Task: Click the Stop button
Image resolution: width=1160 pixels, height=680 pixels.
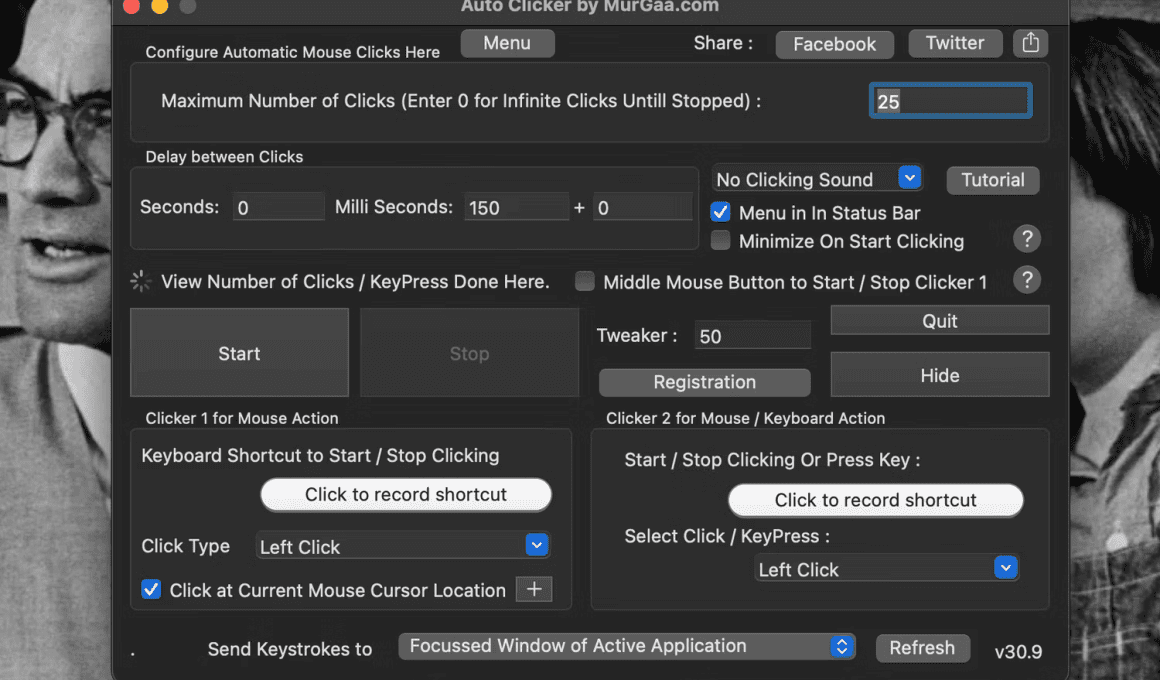Action: 469,353
